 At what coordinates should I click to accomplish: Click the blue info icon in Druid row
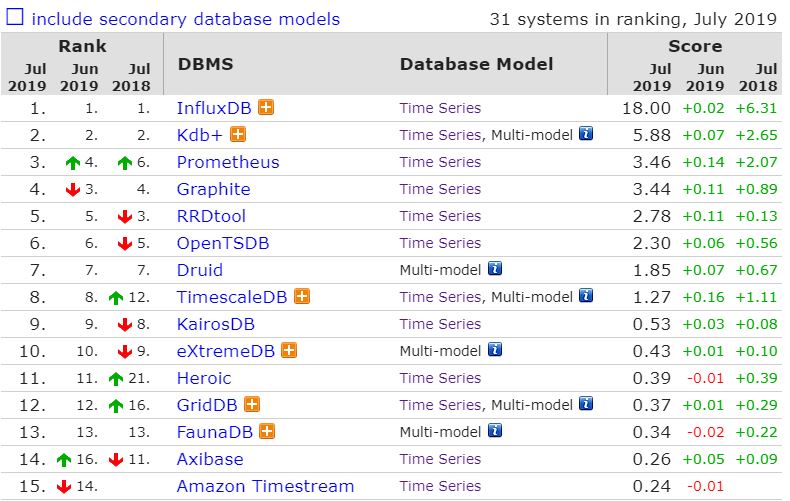[x=495, y=268]
